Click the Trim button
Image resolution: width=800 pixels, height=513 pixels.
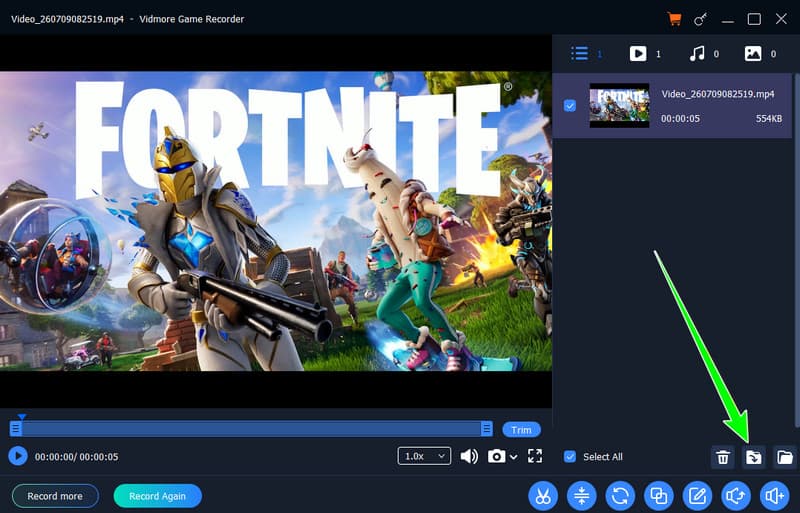coord(521,430)
